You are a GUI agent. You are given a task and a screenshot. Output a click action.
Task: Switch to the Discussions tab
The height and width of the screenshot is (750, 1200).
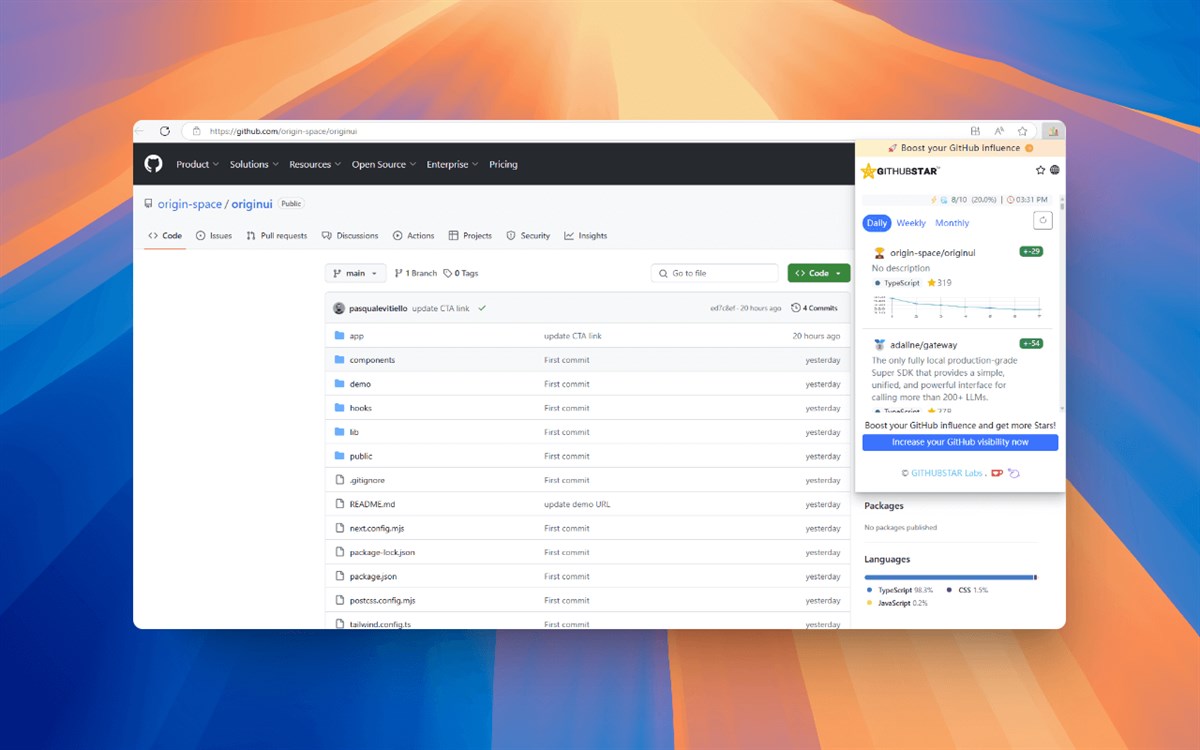[x=350, y=236]
